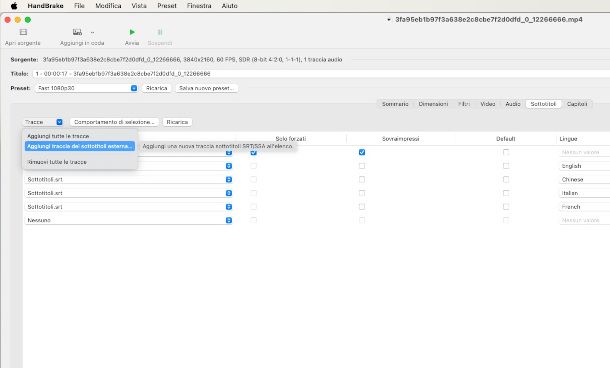Uncheck the checked Sovraimpressi checkbox
Viewport: 610px width, 368px height.
click(x=362, y=152)
